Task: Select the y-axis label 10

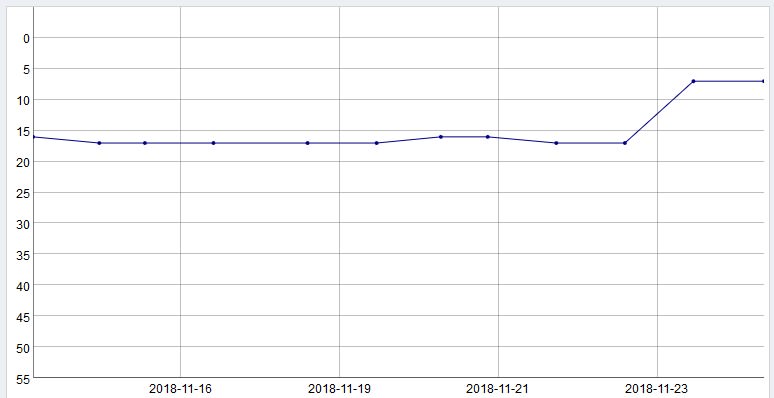Action: pyautogui.click(x=24, y=100)
